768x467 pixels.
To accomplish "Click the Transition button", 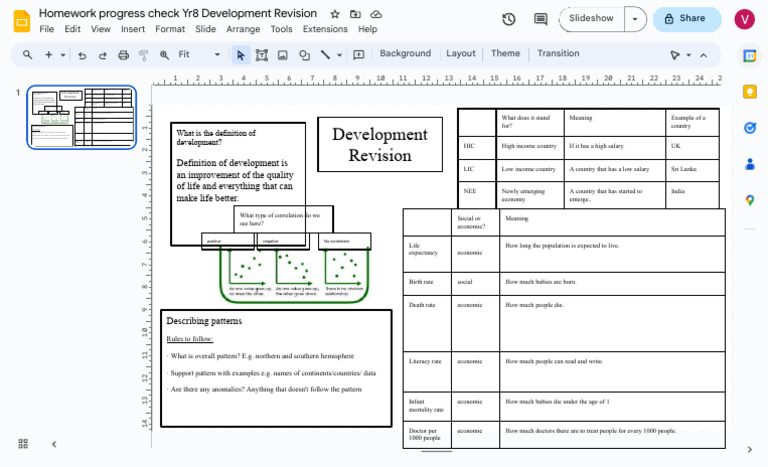I will (x=558, y=53).
